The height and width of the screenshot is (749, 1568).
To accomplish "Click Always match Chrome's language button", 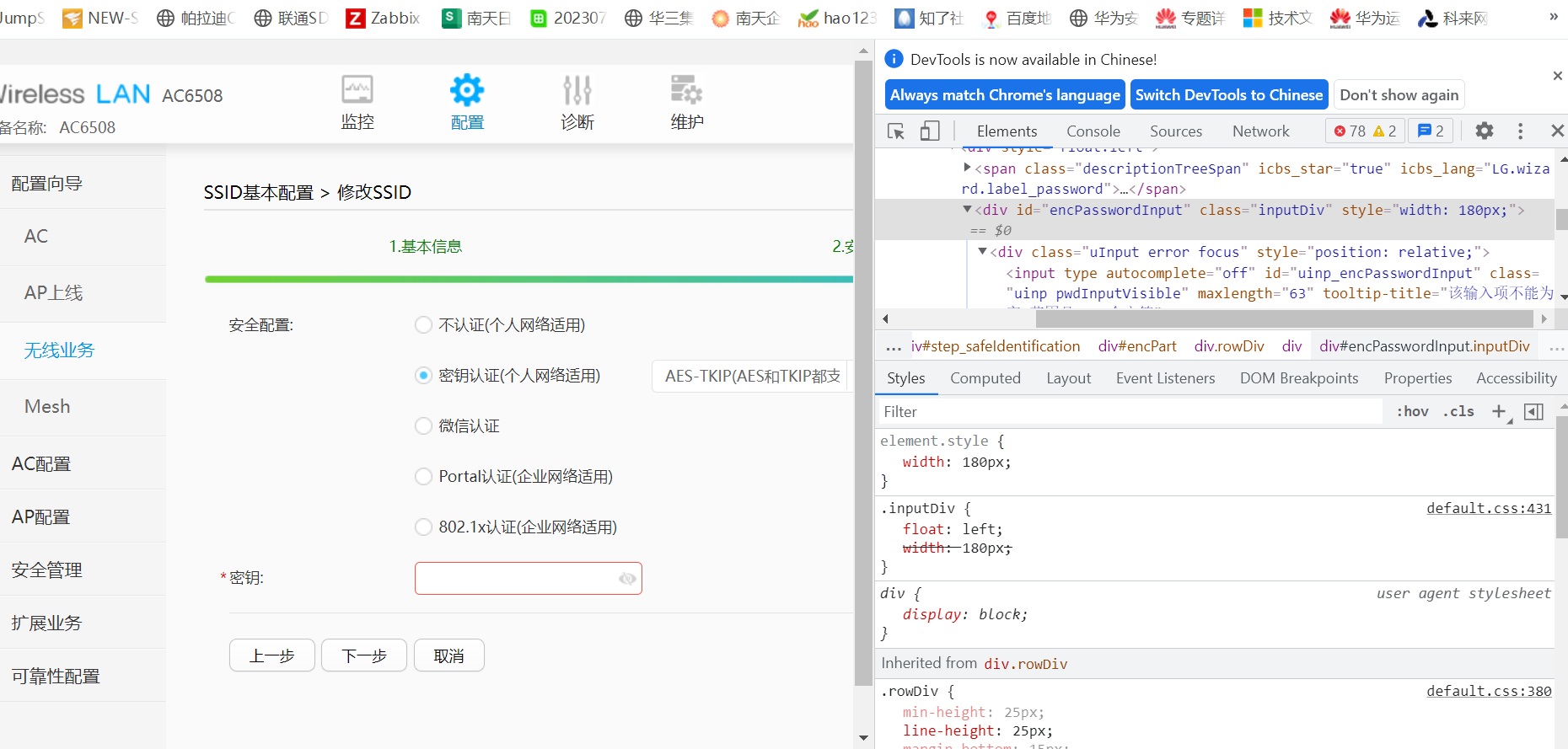I will (1005, 95).
